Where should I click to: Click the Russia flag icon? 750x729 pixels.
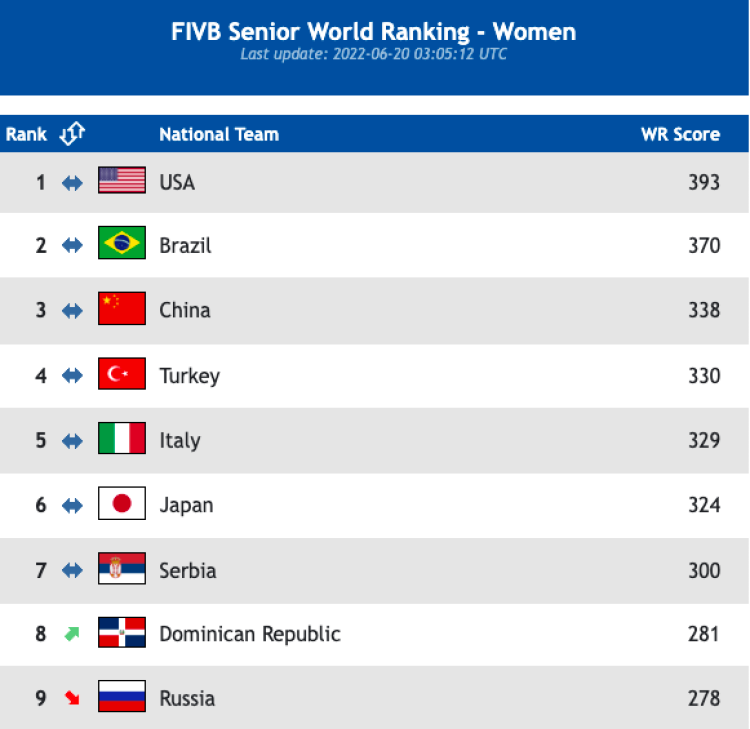click(x=122, y=696)
